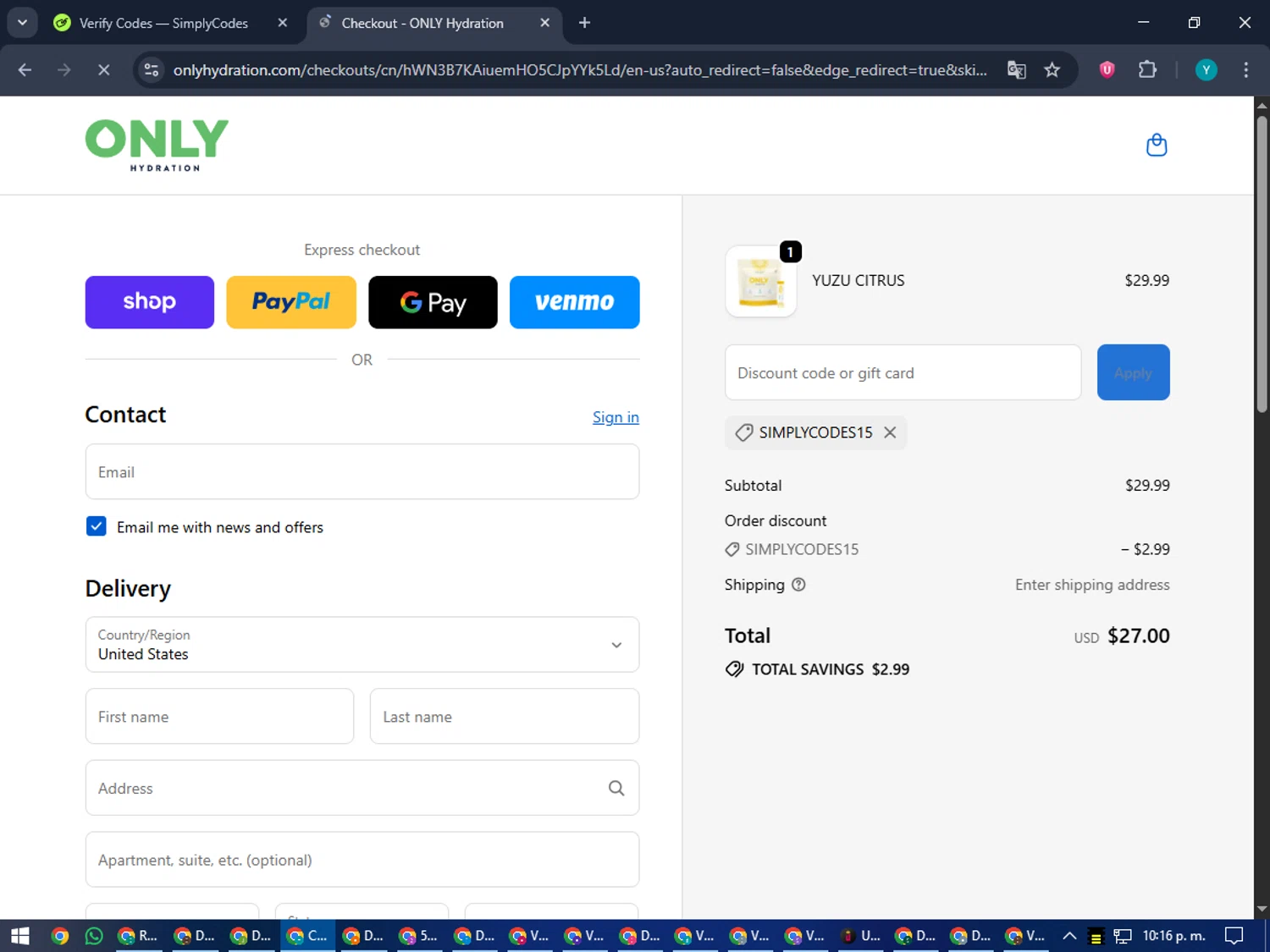The image size is (1270, 952).
Task: Open the translate page icon
Action: tap(1017, 70)
